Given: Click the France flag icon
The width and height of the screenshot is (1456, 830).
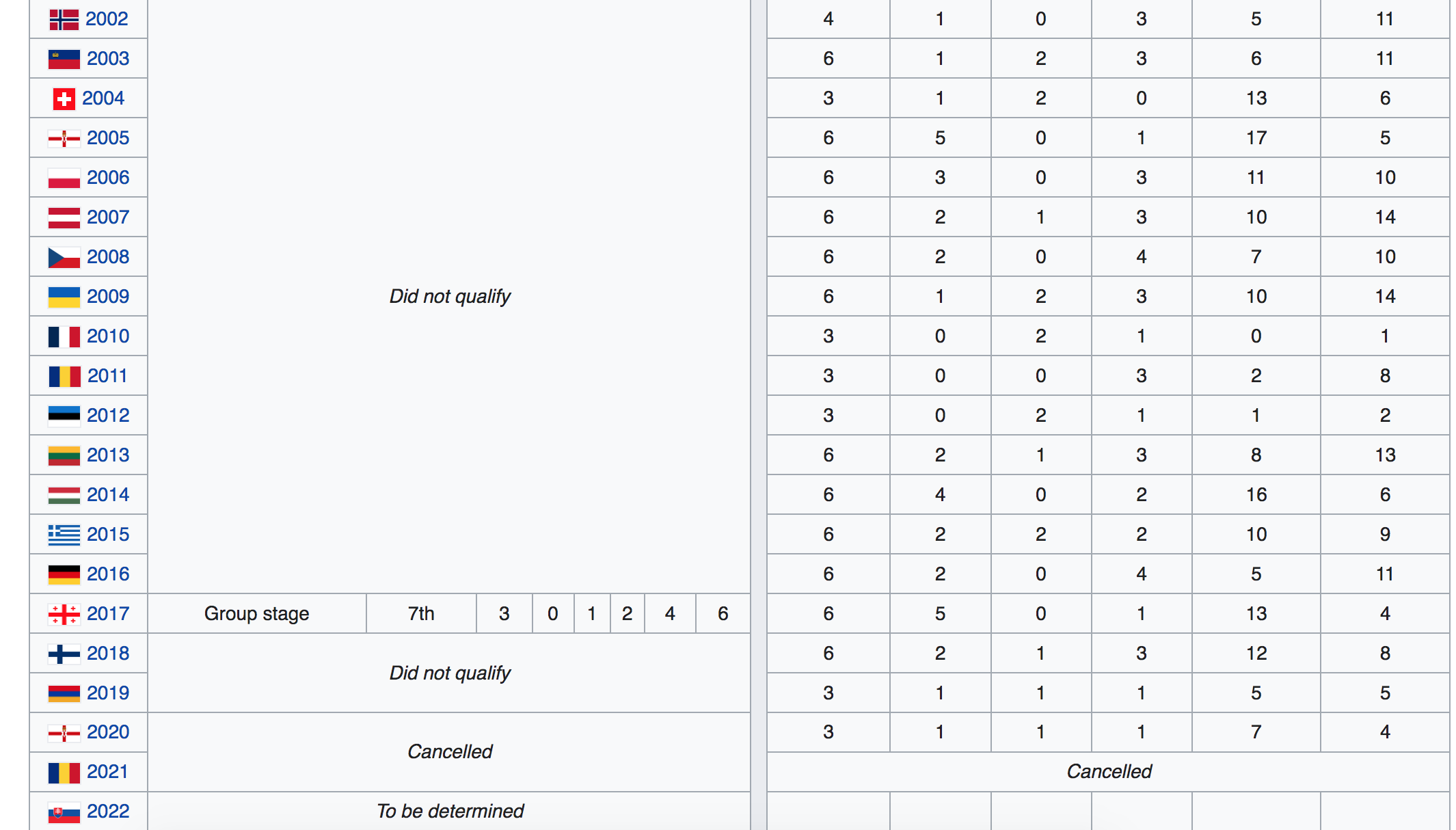Looking at the screenshot, I should (64, 336).
